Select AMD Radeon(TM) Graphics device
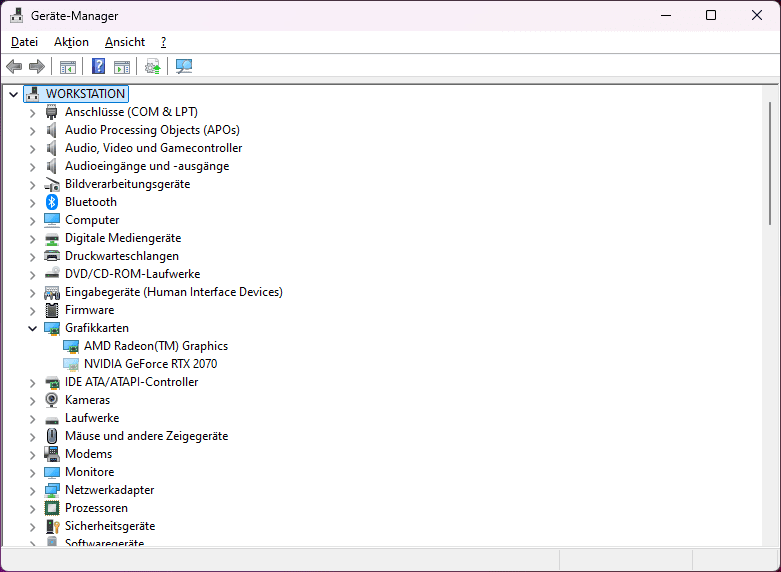781x572 pixels. coord(156,346)
